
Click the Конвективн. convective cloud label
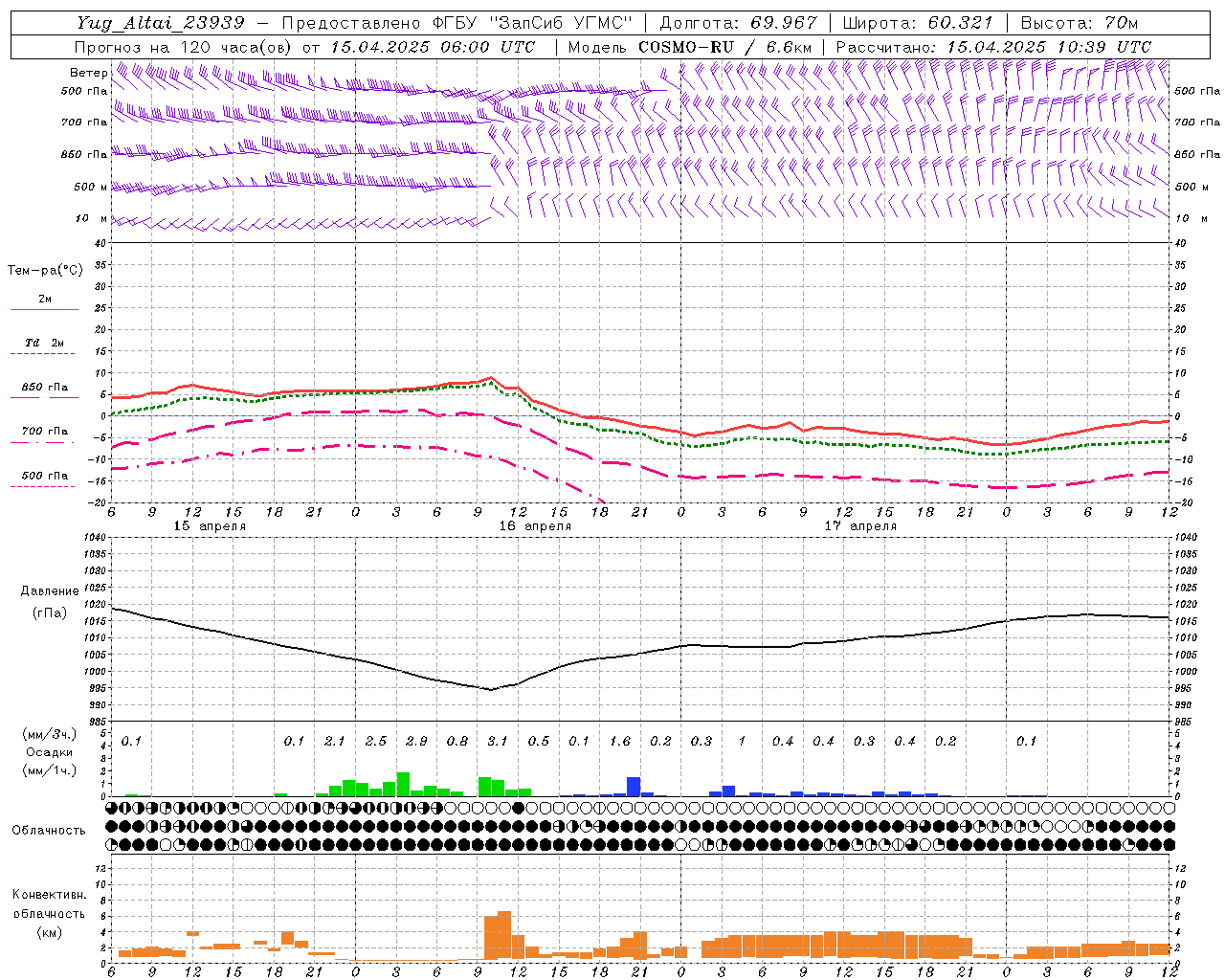pyautogui.click(x=49, y=895)
